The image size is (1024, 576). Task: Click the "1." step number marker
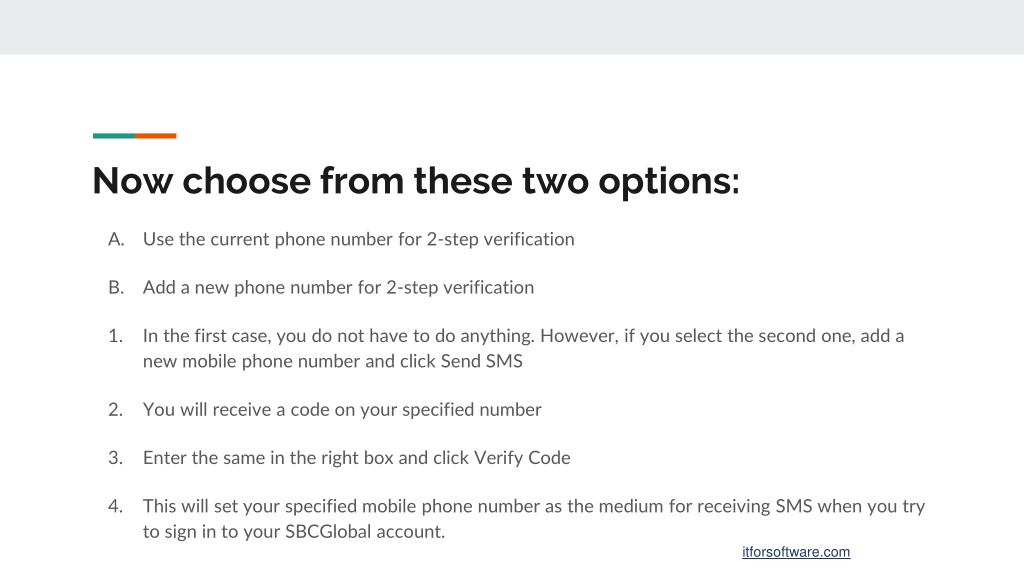point(116,336)
